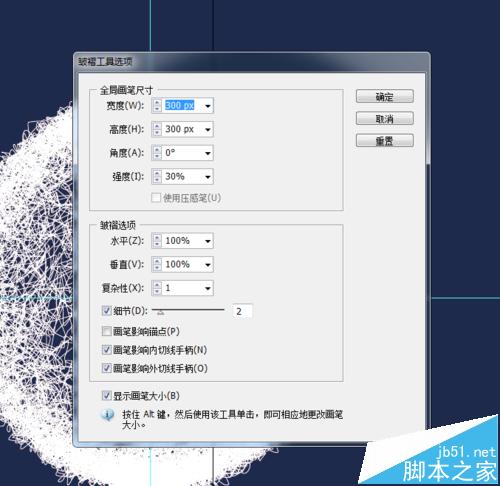The height and width of the screenshot is (486, 500).
Task: Click the 水平(Z) stepper arrows
Action: click(x=157, y=241)
